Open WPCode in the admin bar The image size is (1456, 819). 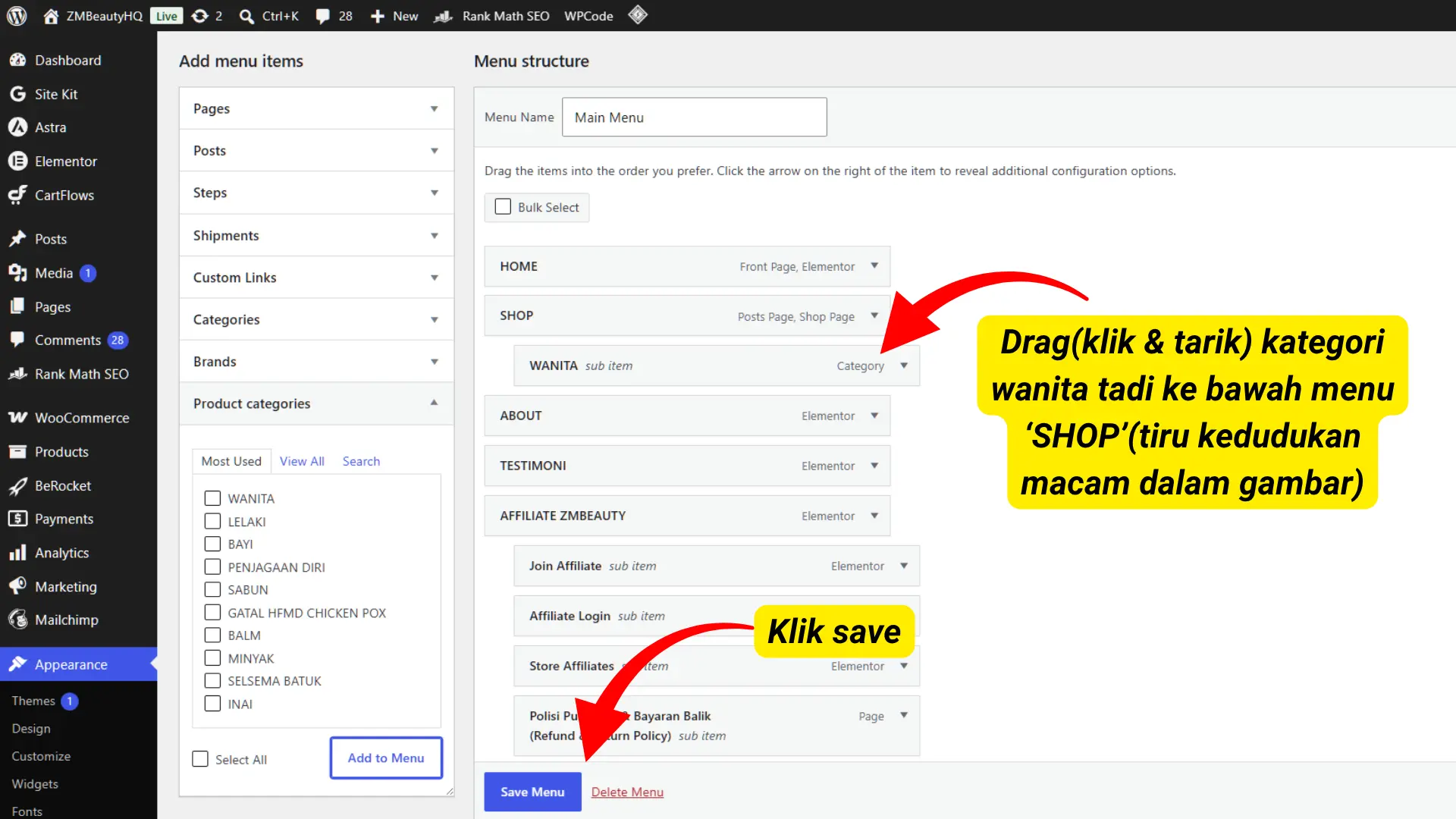(588, 16)
